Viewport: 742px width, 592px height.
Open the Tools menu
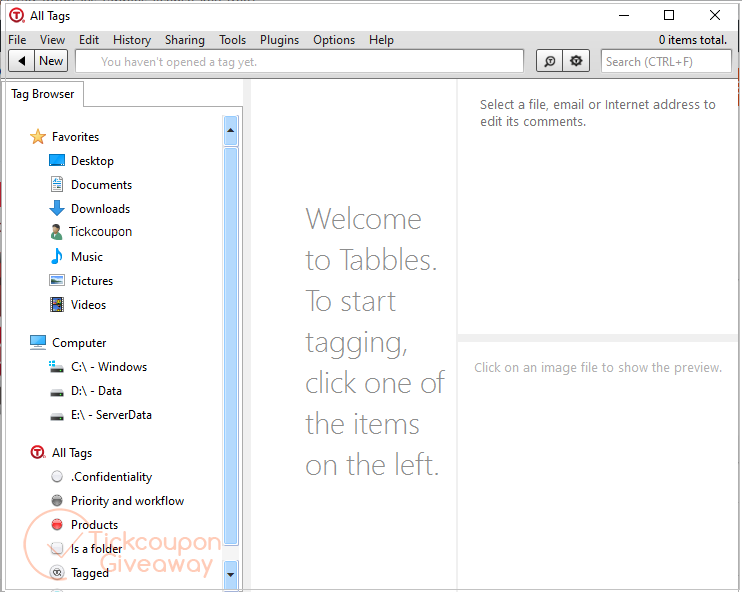pyautogui.click(x=232, y=40)
